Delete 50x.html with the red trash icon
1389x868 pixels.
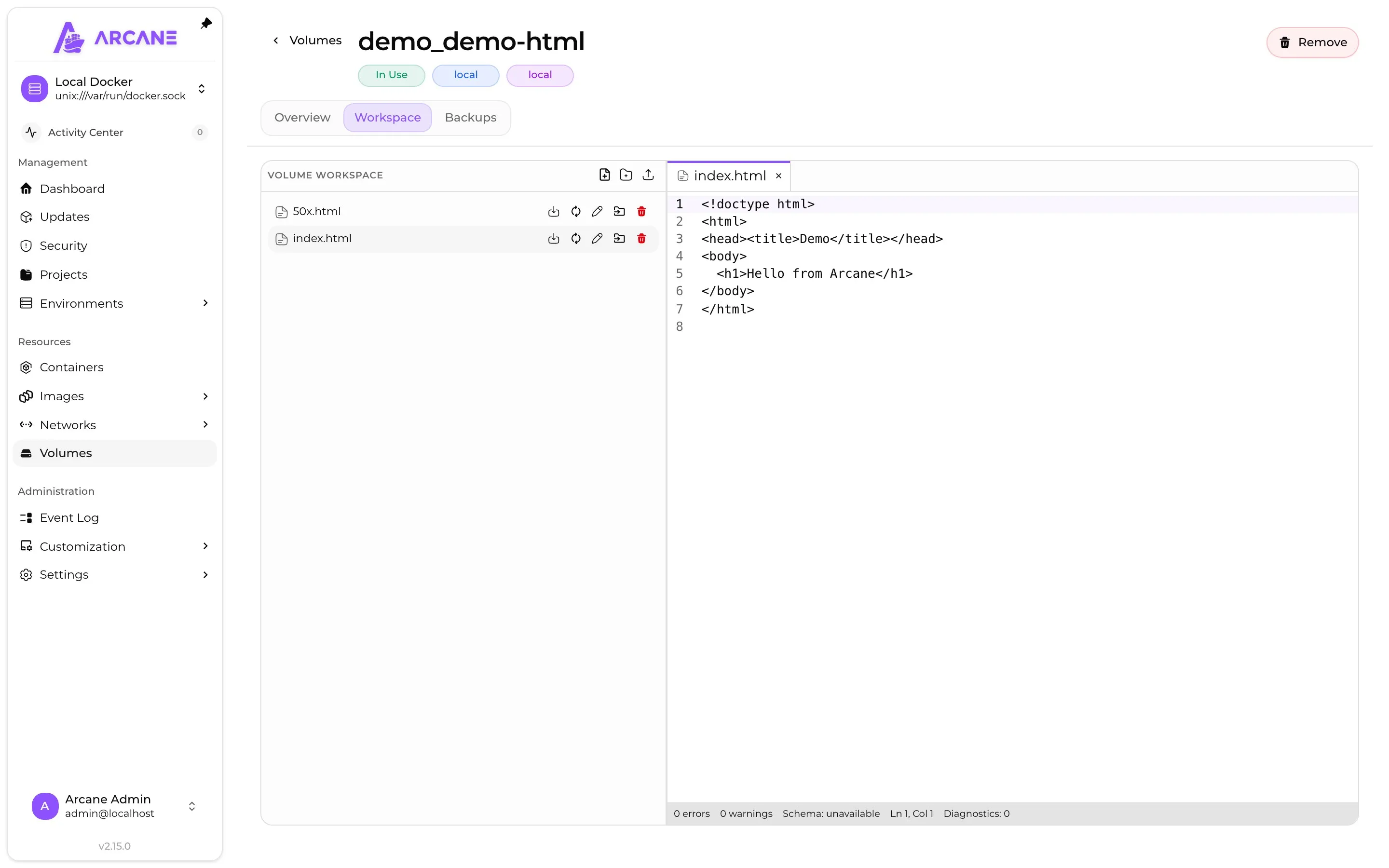[642, 211]
